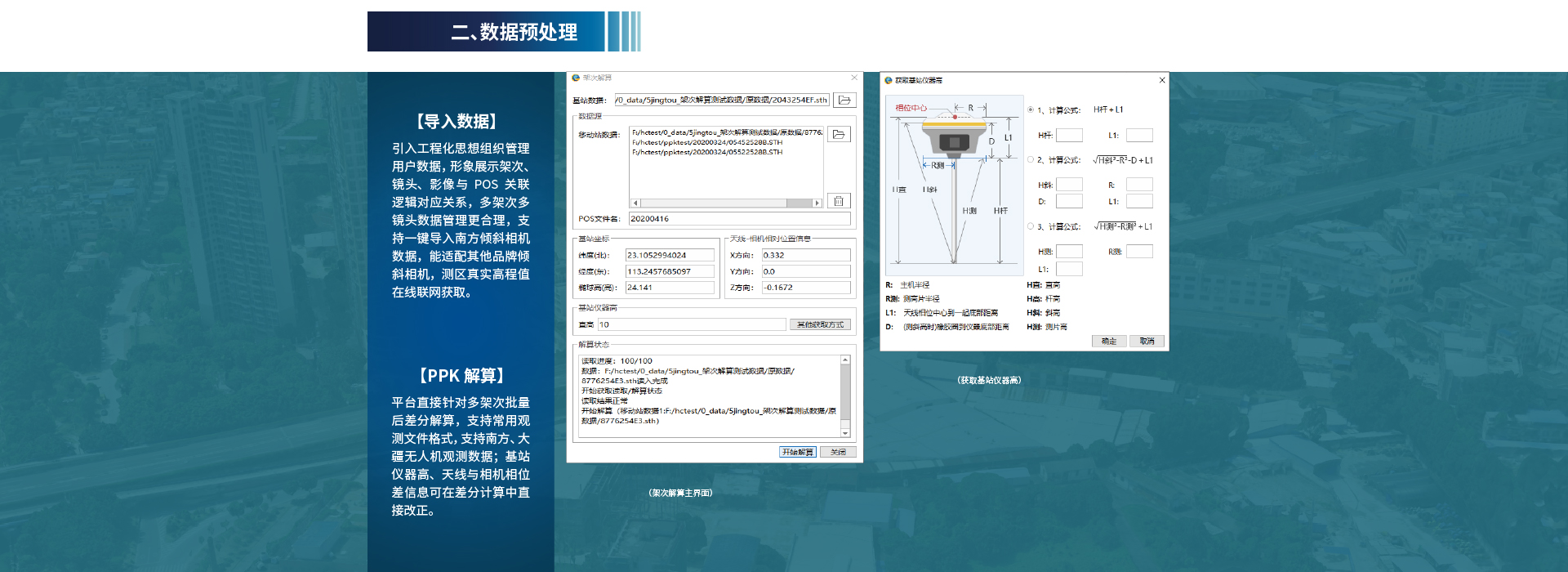This screenshot has height=572, width=1568.
Task: Click the POS文件名 input field
Action: 738,219
